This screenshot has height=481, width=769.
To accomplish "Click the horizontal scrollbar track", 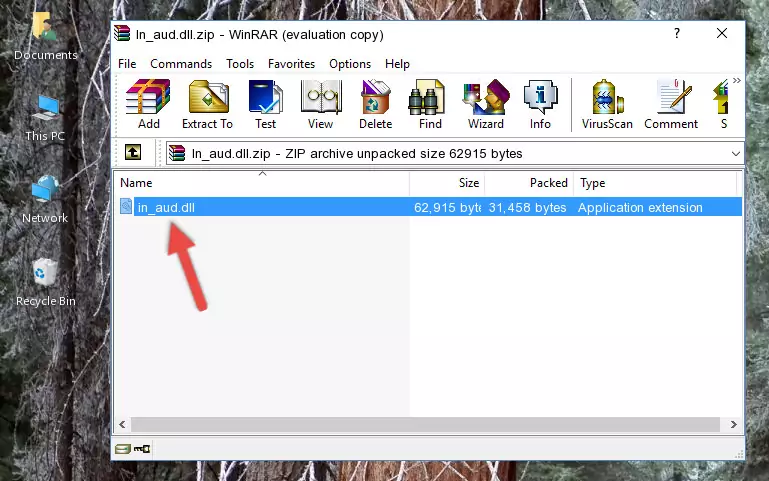I will [x=425, y=424].
